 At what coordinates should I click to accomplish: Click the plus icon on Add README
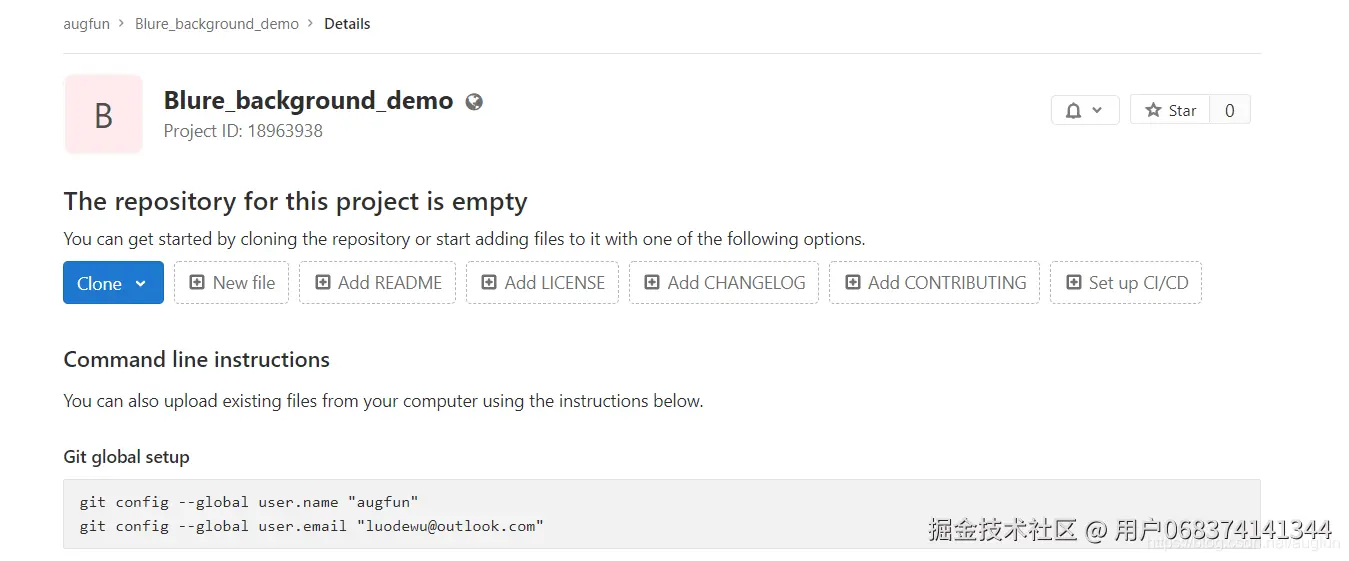pyautogui.click(x=323, y=283)
